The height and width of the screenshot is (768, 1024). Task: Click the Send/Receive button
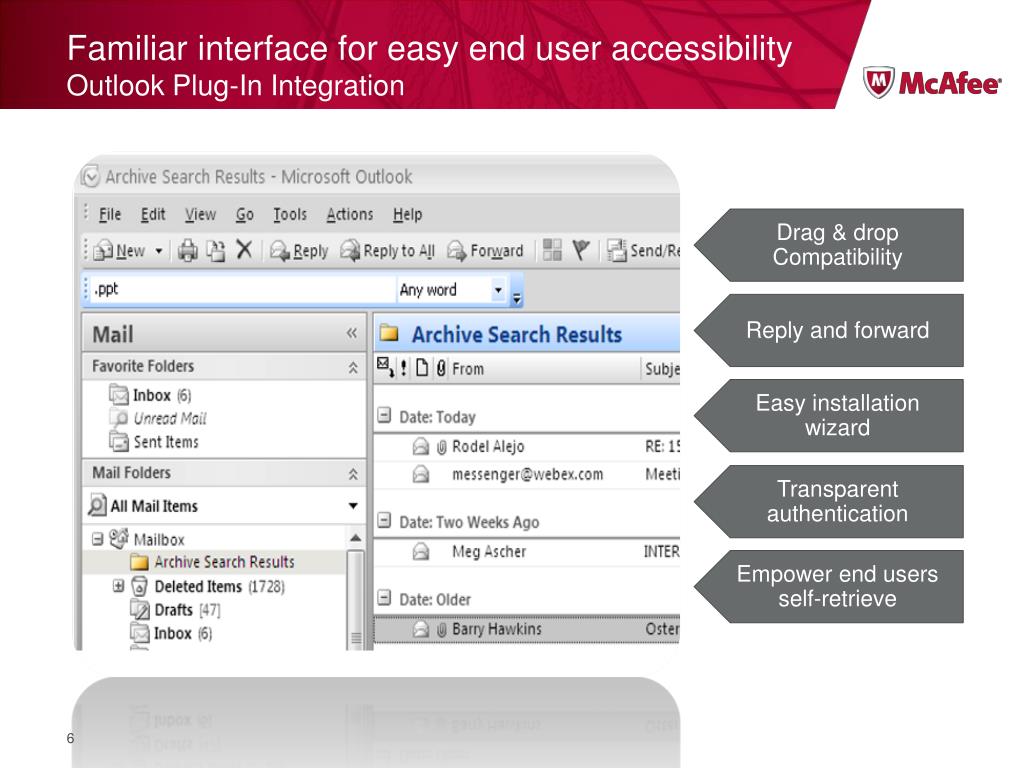pos(643,251)
